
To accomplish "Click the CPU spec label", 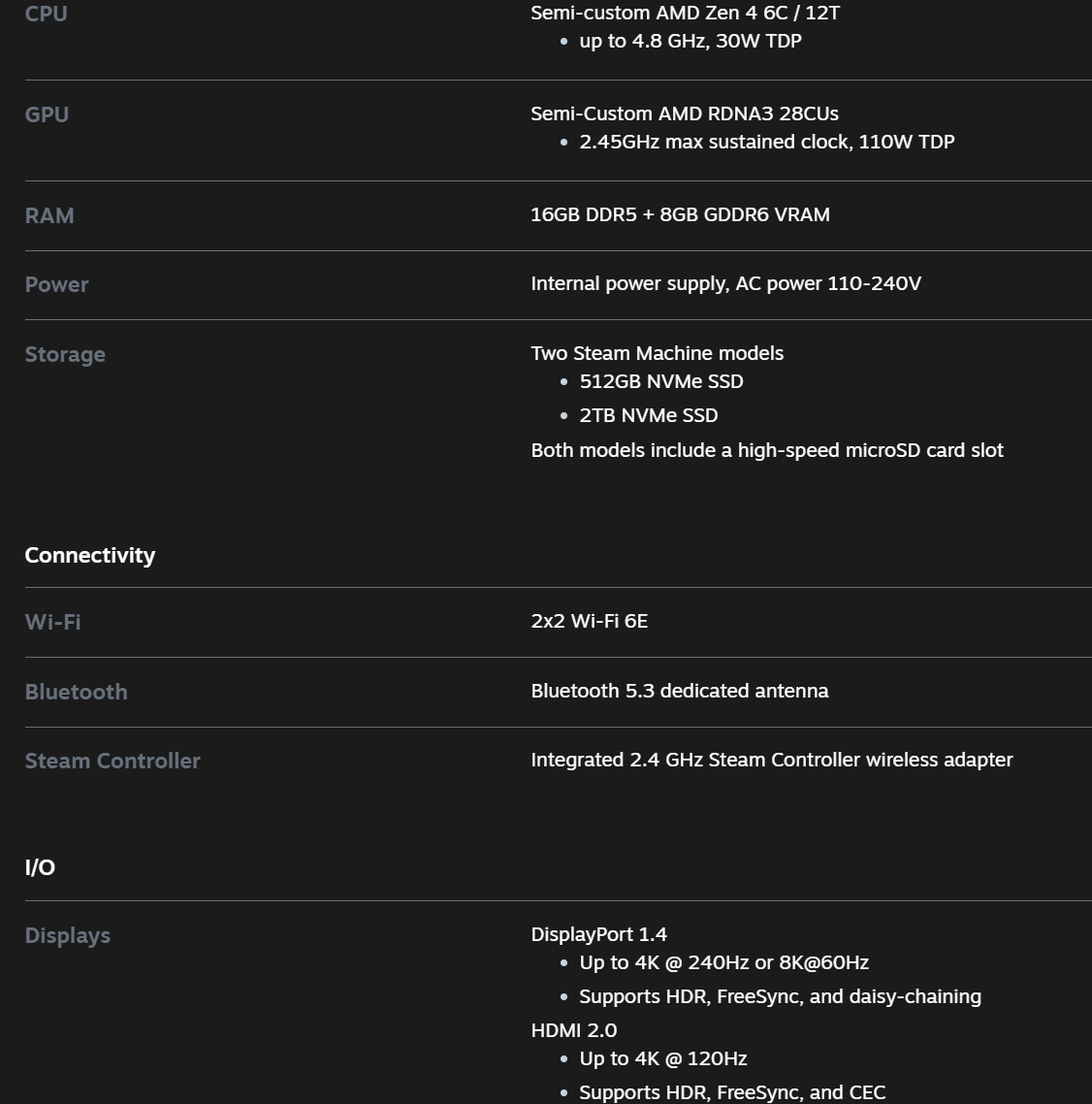I will (x=46, y=14).
